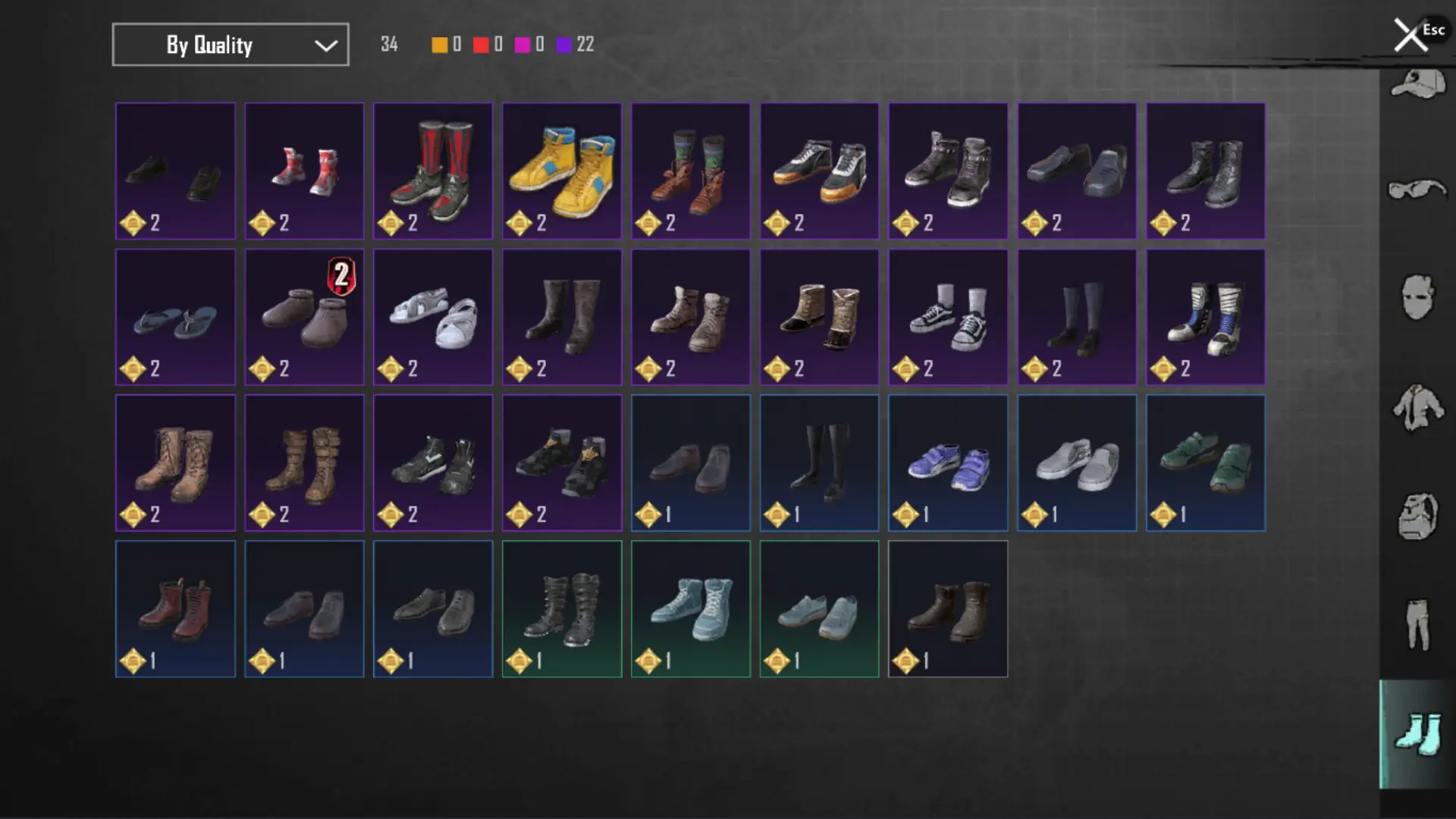Filter by the red quality swatch
Screen dimensions: 1456x819
[481, 45]
